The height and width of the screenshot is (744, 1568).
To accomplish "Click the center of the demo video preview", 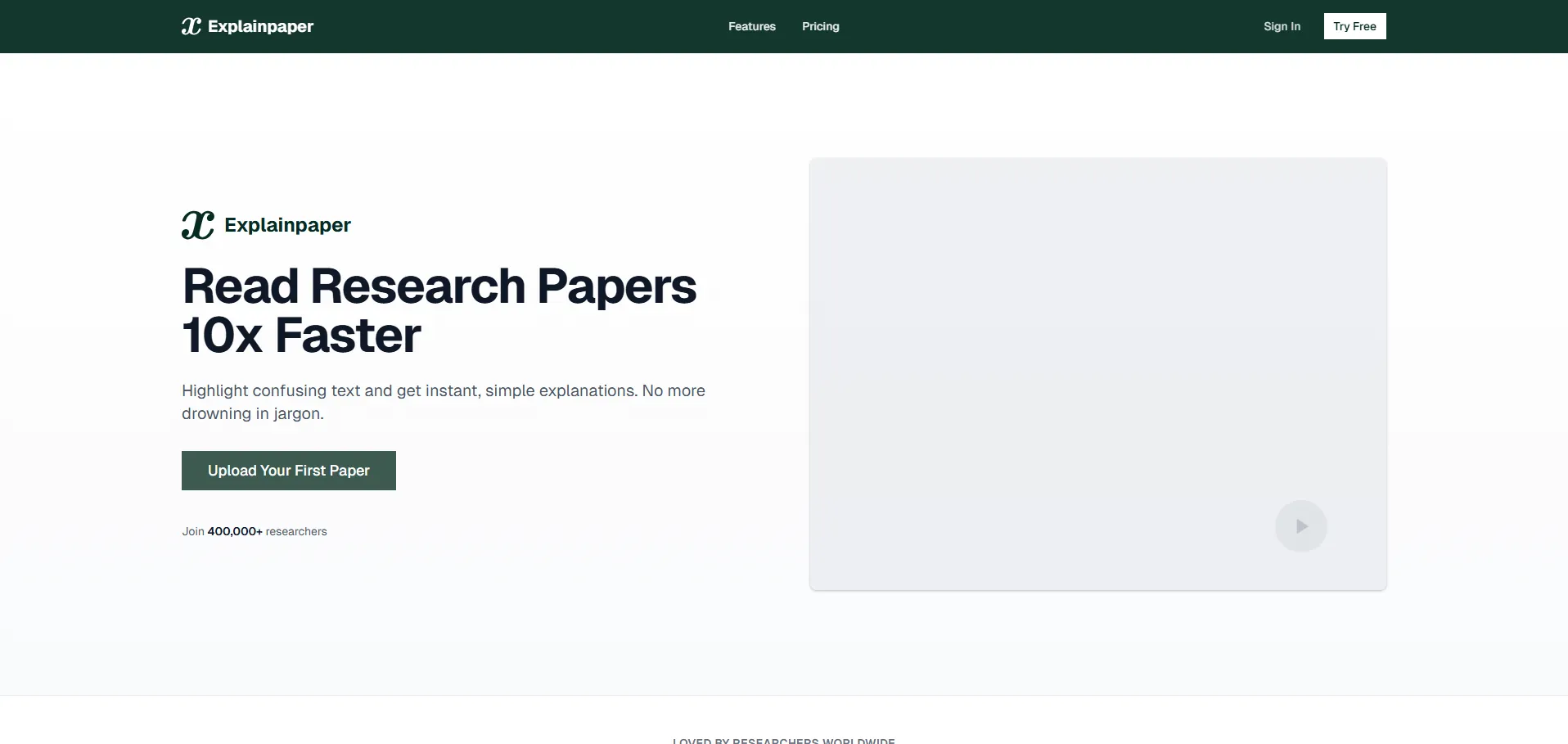I will [x=1097, y=374].
